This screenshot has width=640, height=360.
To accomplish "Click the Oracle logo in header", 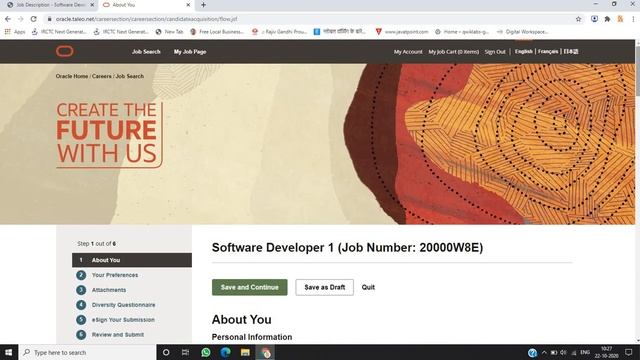I will click(64, 51).
